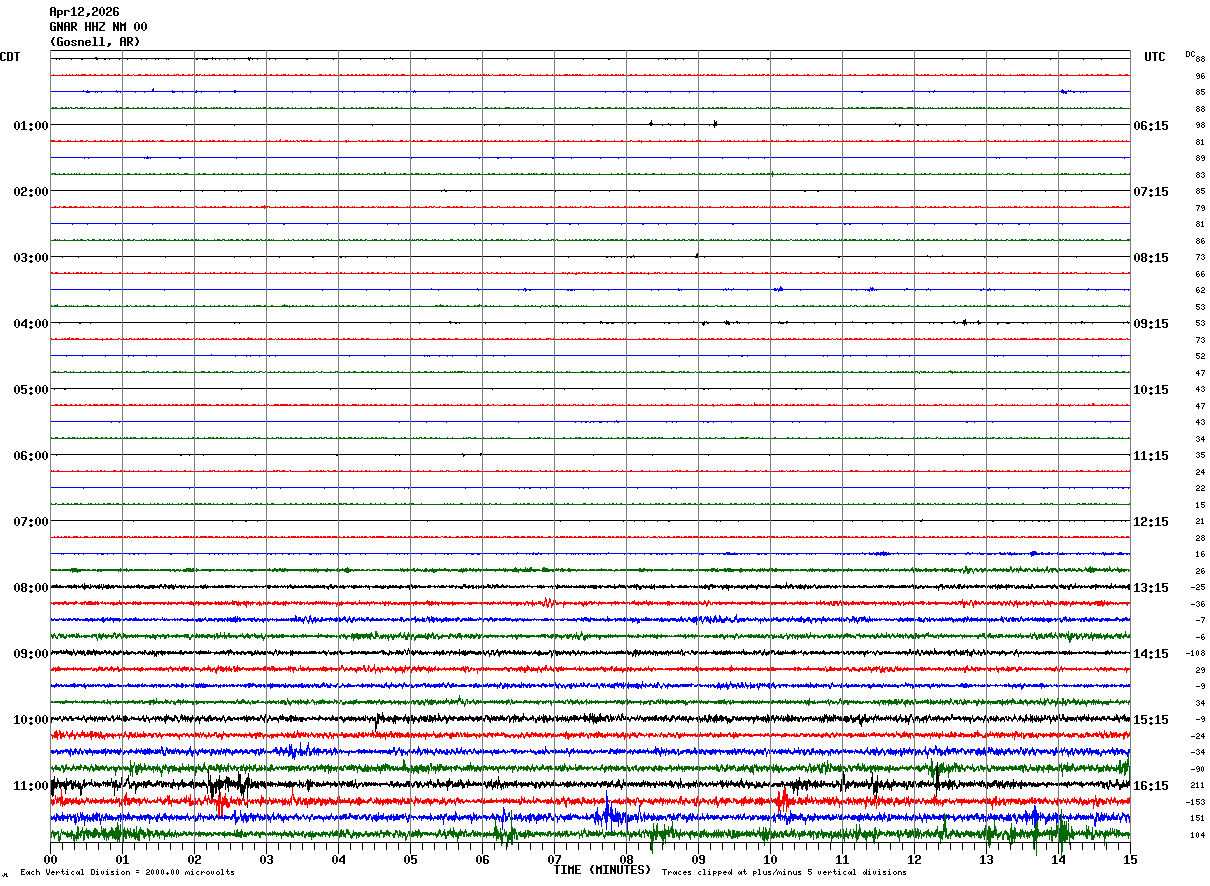The width and height of the screenshot is (1210, 886).
Task: Click the 13:15 UTC time label
Action: (1151, 588)
